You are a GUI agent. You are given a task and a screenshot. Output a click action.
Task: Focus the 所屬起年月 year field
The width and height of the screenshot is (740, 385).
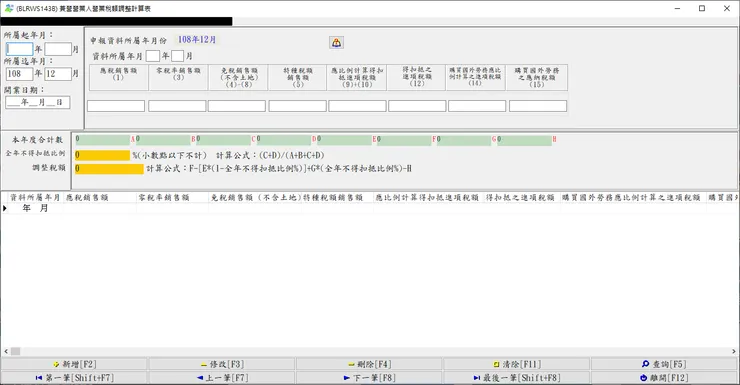point(19,49)
